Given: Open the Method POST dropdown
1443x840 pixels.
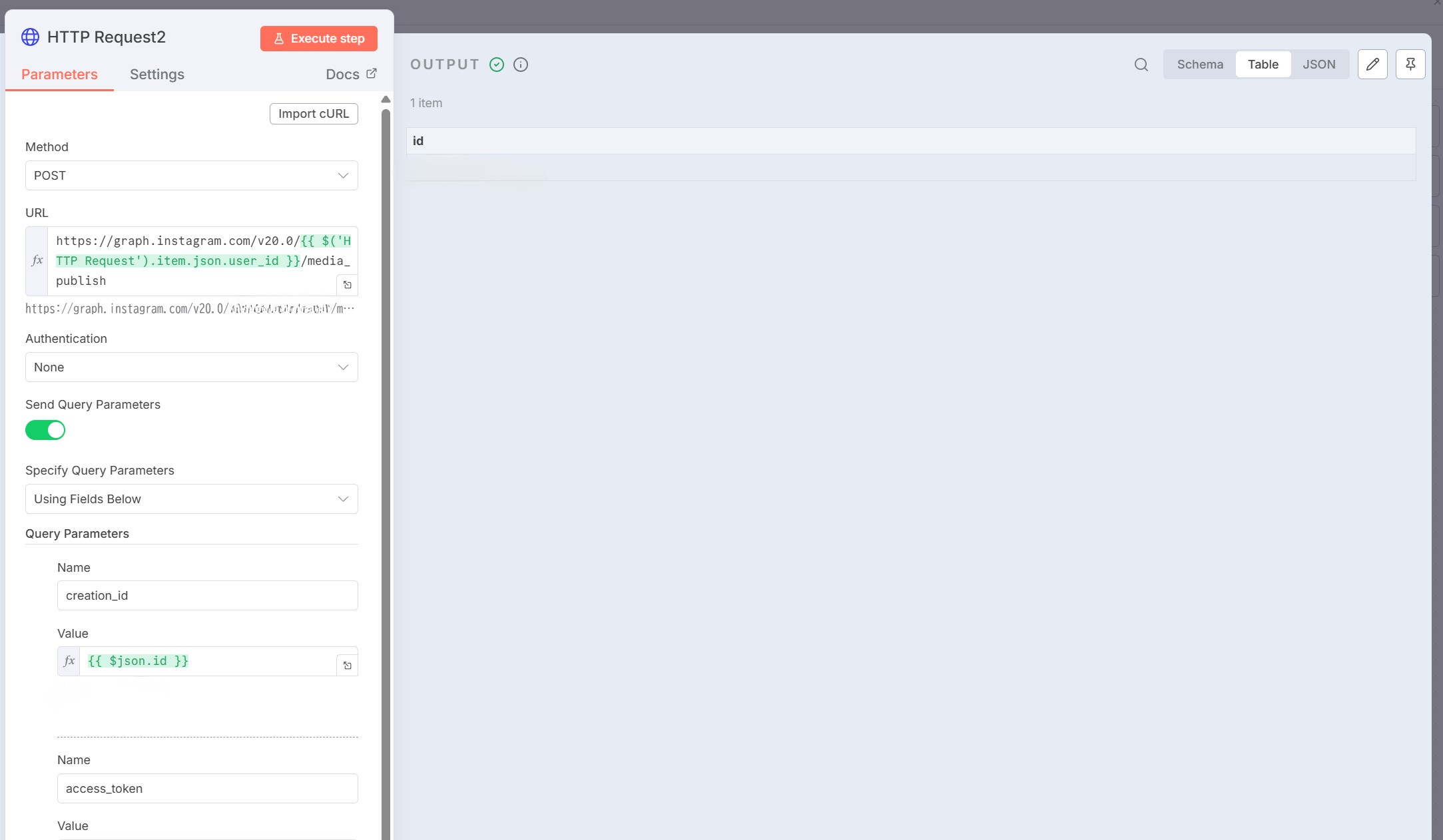Looking at the screenshot, I should 192,176.
